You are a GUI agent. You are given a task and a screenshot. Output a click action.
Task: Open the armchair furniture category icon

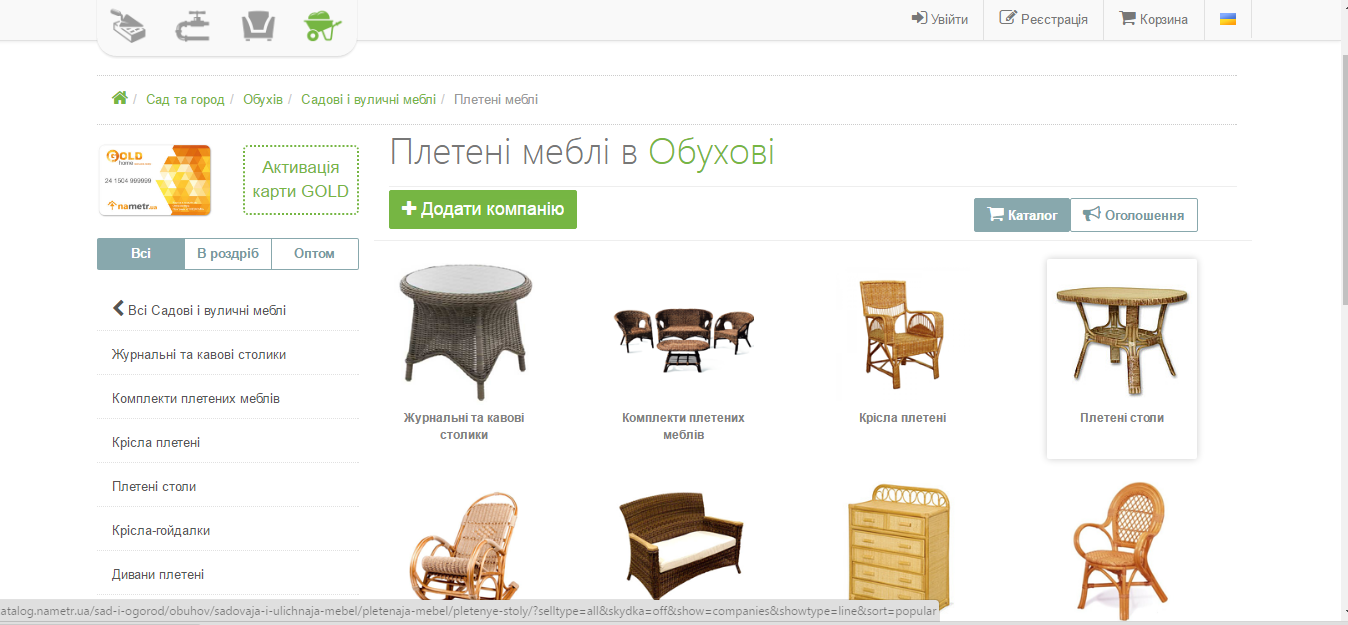(x=258, y=24)
